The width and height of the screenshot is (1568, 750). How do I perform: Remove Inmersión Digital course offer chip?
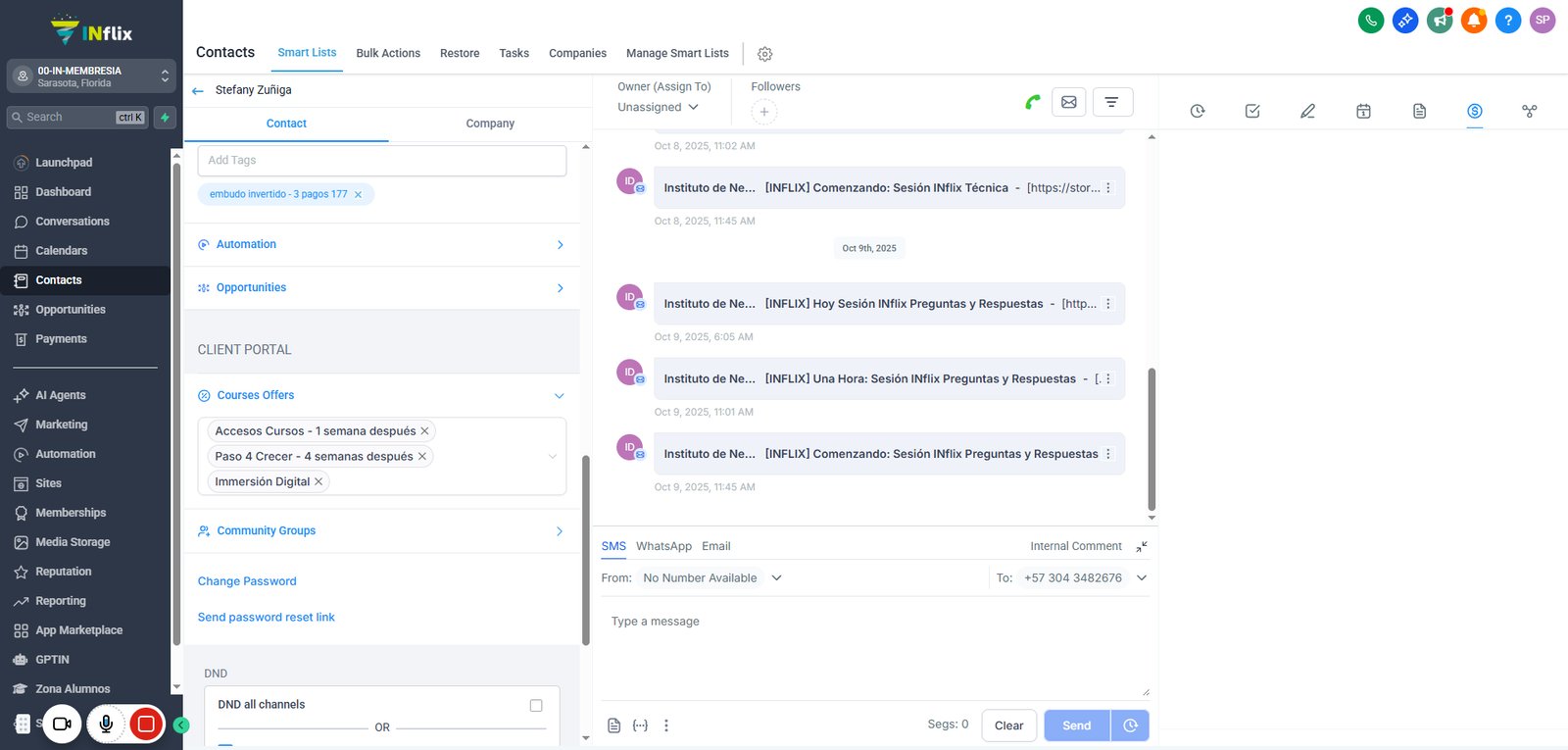click(x=318, y=481)
